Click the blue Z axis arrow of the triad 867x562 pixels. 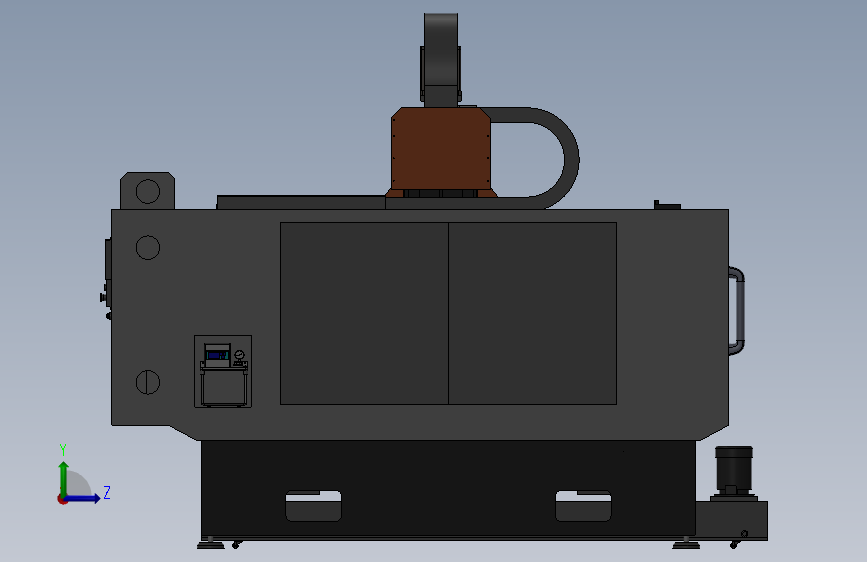(x=83, y=498)
